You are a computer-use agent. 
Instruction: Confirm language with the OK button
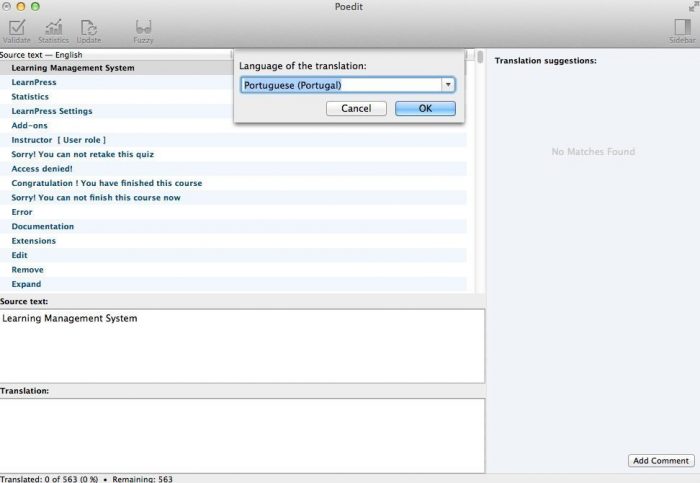pyautogui.click(x=425, y=108)
